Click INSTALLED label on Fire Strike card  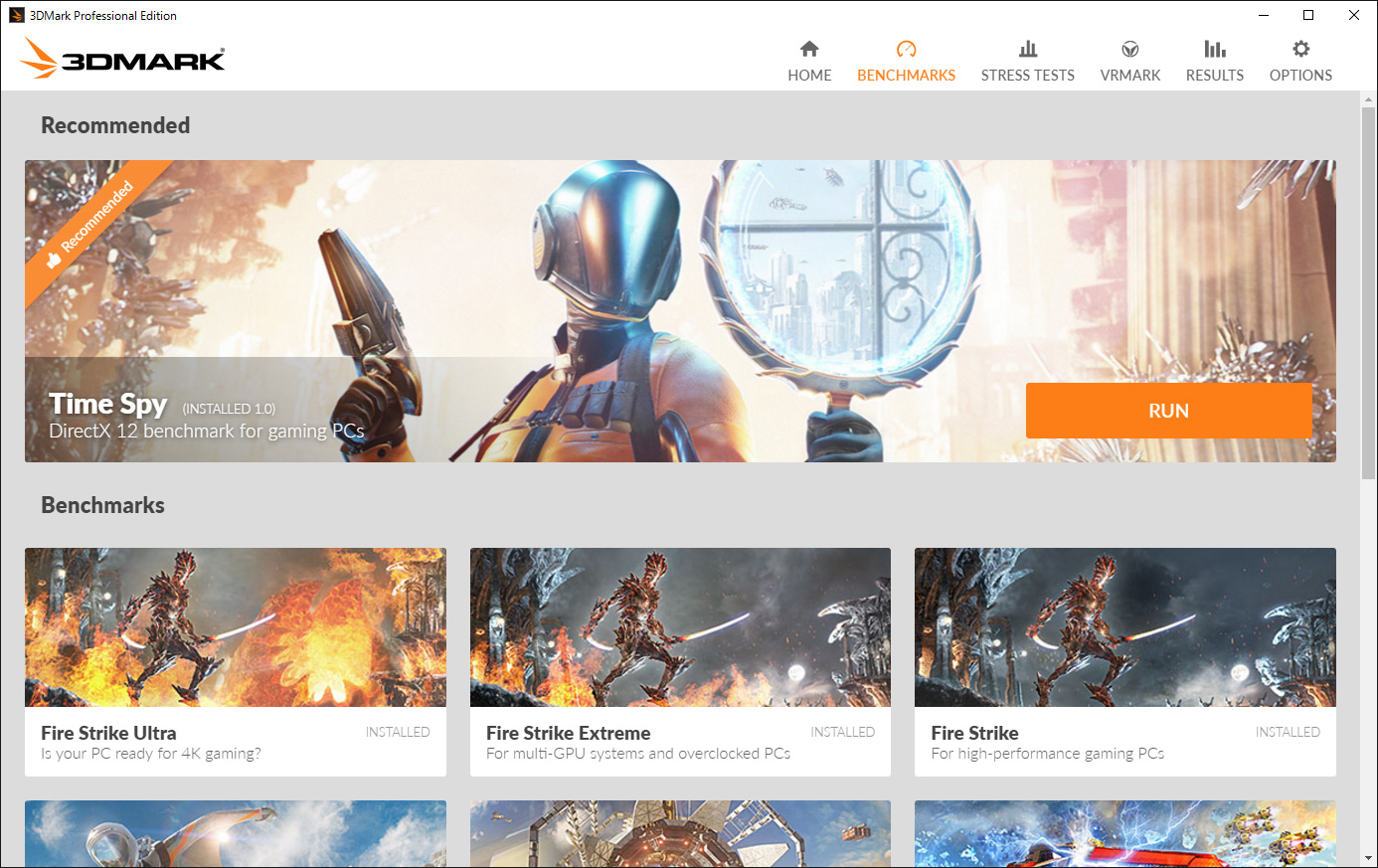pyautogui.click(x=1288, y=732)
